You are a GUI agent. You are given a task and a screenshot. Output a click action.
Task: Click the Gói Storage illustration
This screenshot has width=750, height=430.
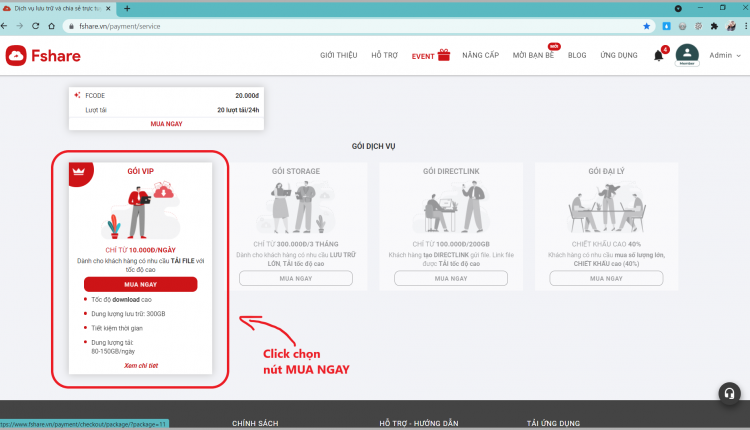point(296,207)
